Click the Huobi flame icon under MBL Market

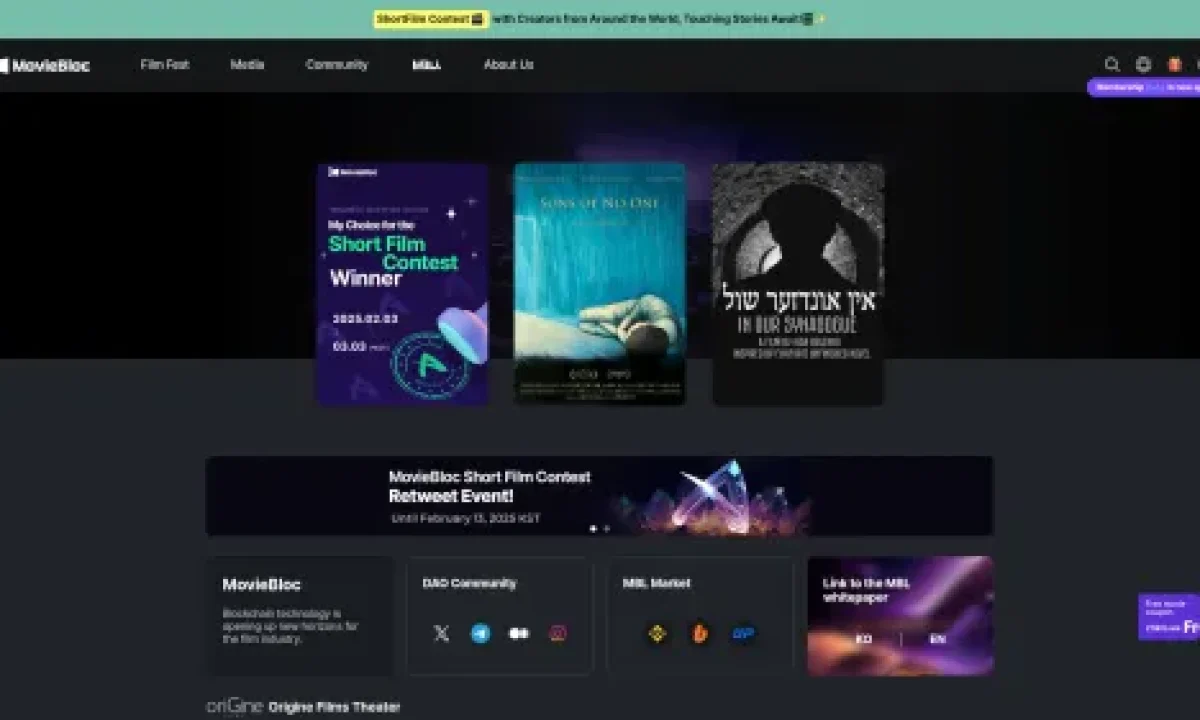(x=701, y=633)
